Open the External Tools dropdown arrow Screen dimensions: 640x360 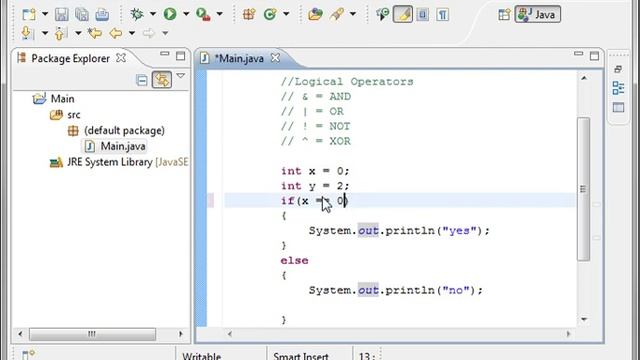[220, 14]
